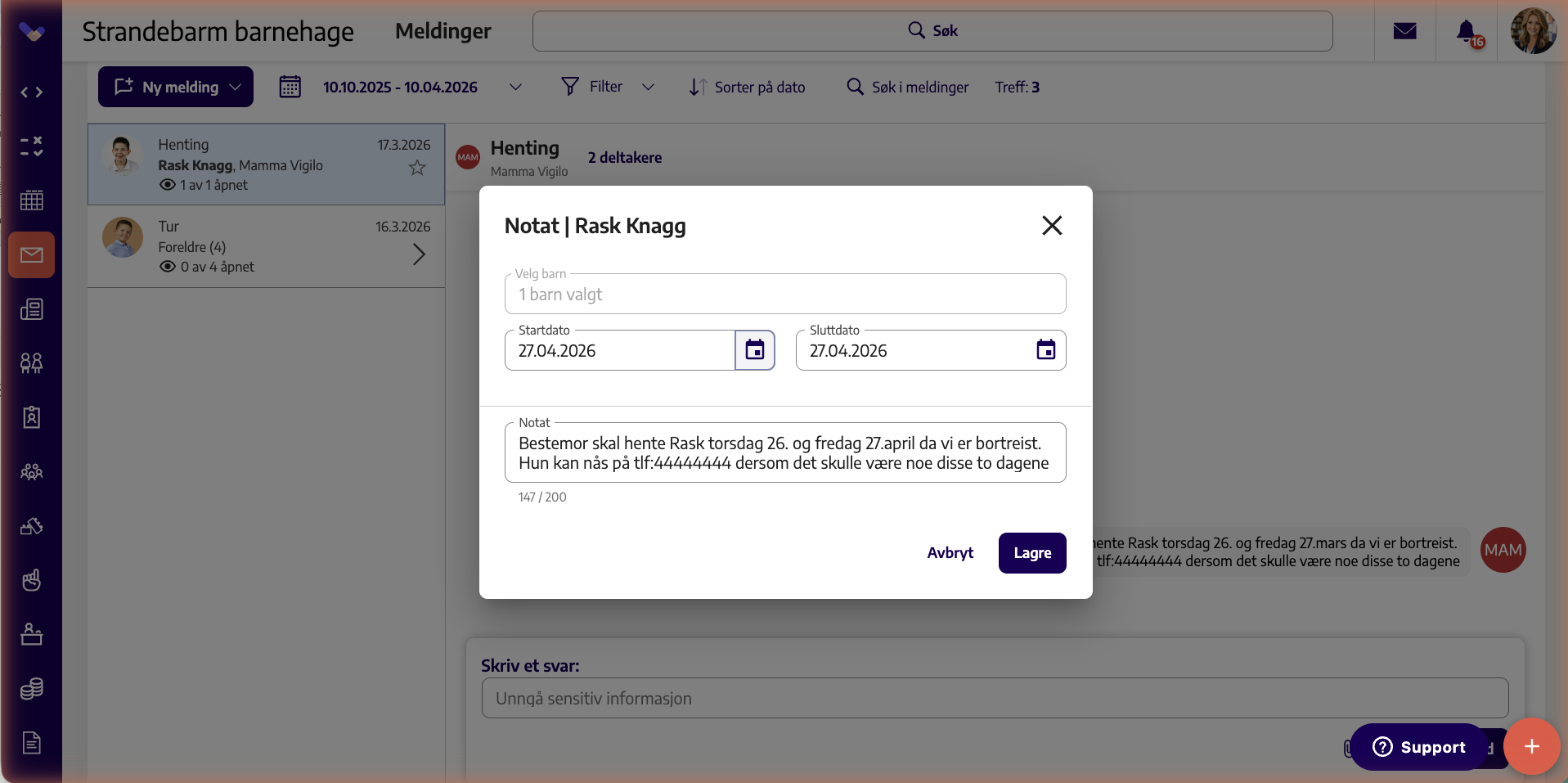Save the note with Lagre
Screen dimensions: 1568x783
click(x=1032, y=553)
